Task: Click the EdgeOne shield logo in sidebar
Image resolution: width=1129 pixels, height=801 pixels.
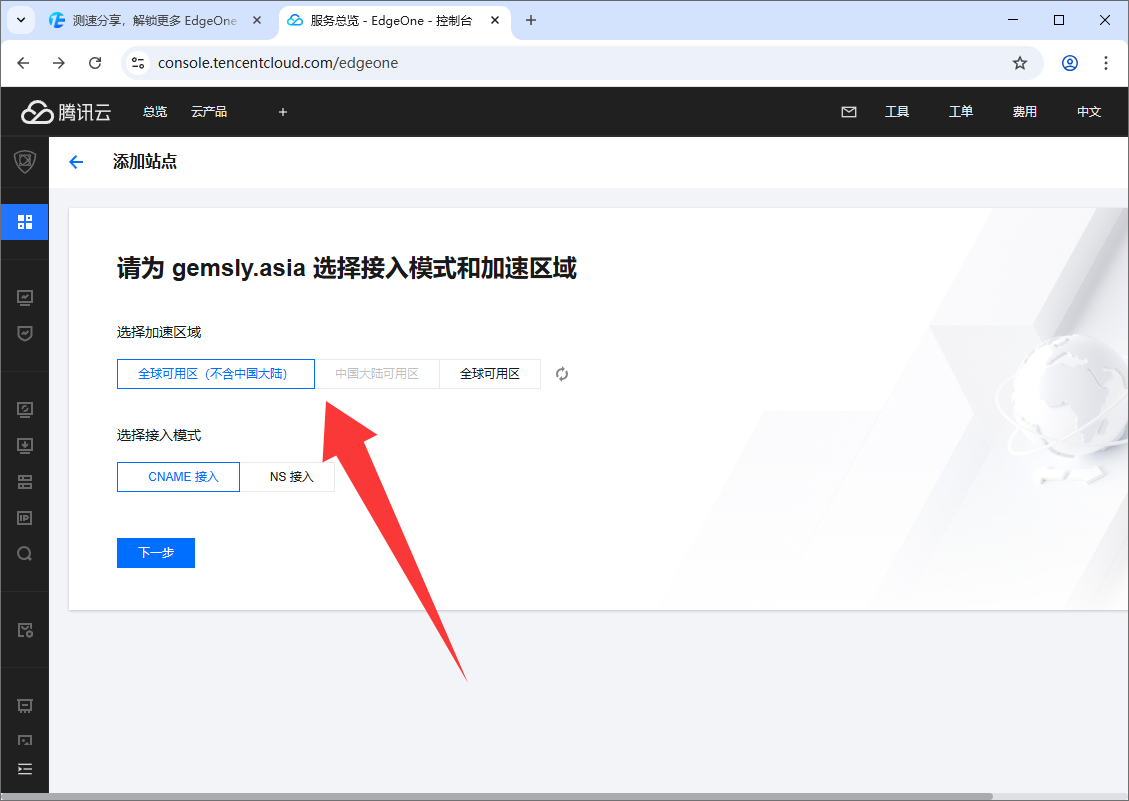Action: (24, 162)
